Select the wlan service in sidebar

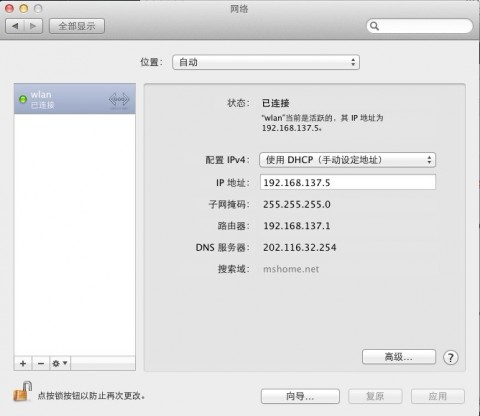coord(75,99)
